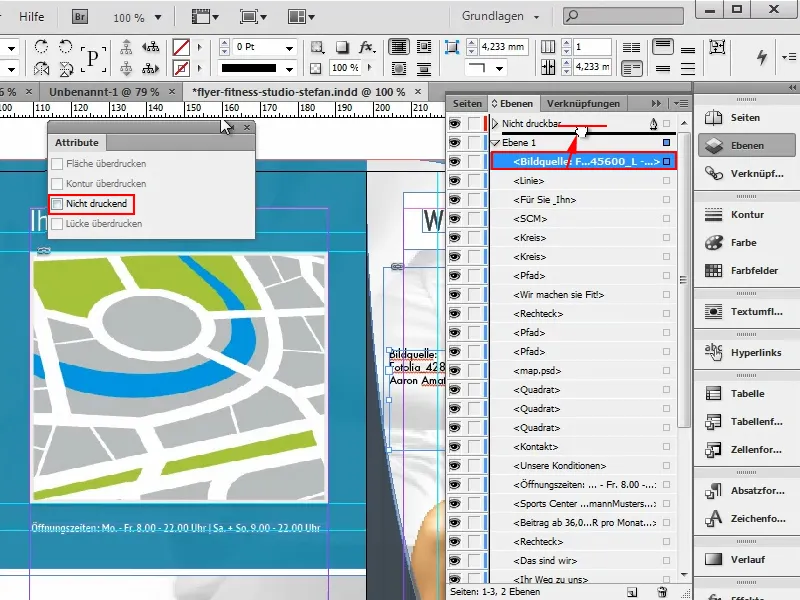The width and height of the screenshot is (800, 600).
Task: Open Adobe Bridge via the Br icon
Action: [80, 17]
